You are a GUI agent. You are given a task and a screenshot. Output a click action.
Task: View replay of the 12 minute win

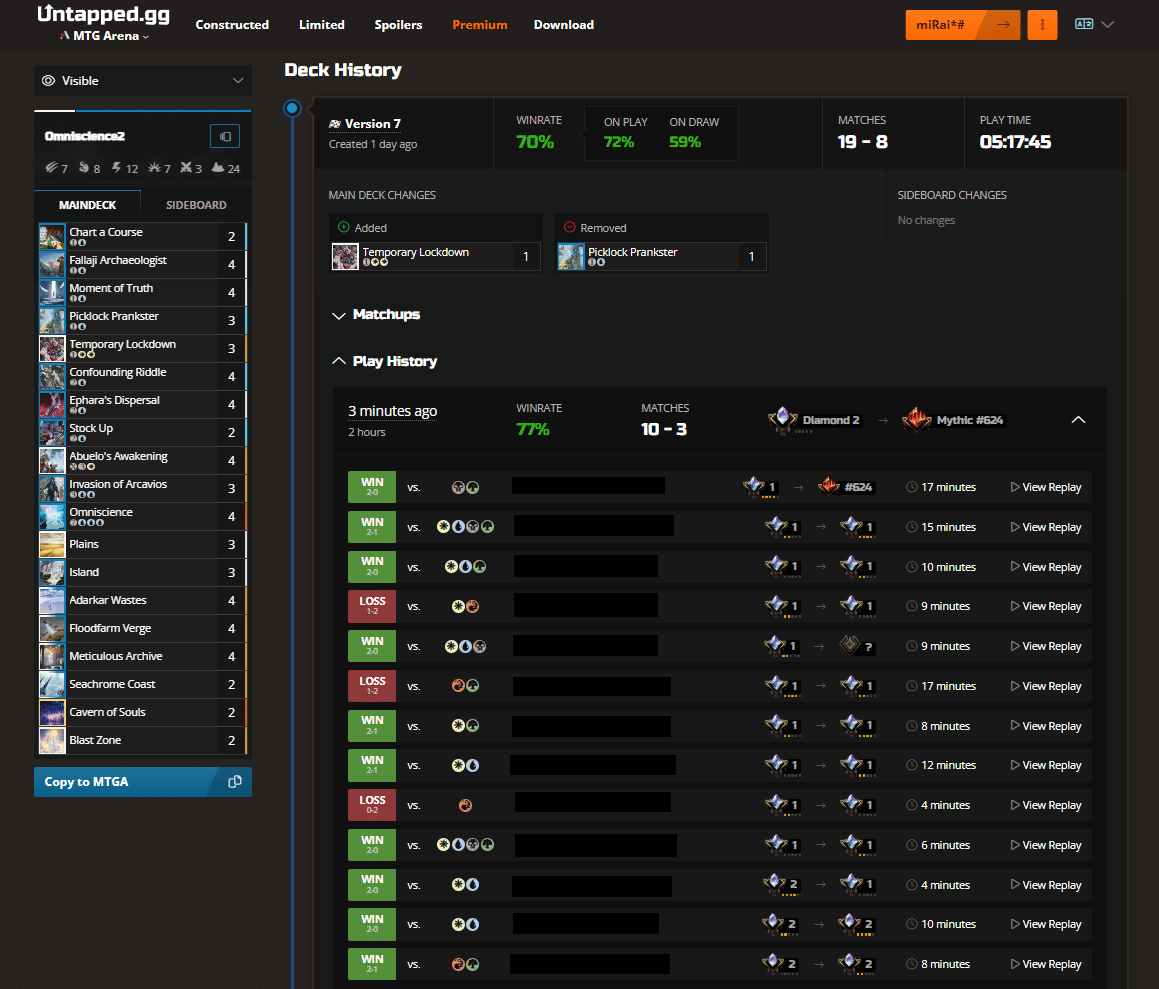point(1046,765)
